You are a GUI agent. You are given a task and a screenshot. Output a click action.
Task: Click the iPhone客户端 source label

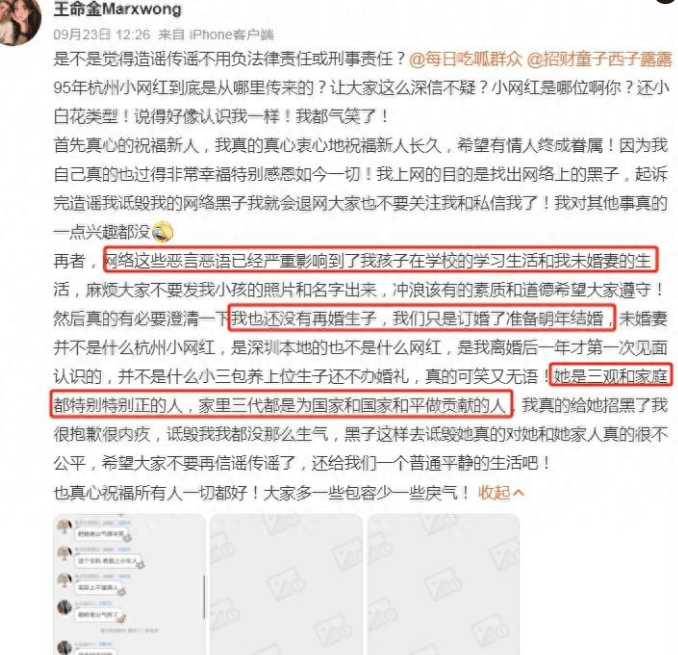(231, 34)
